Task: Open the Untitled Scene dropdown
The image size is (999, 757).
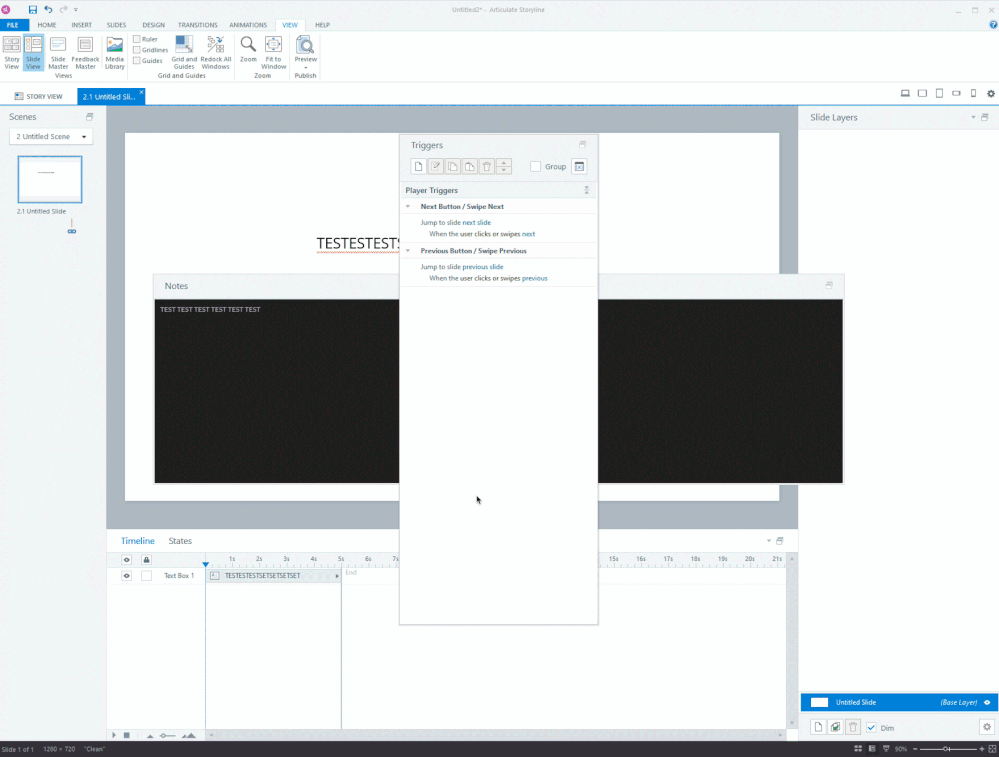Action: tap(51, 136)
